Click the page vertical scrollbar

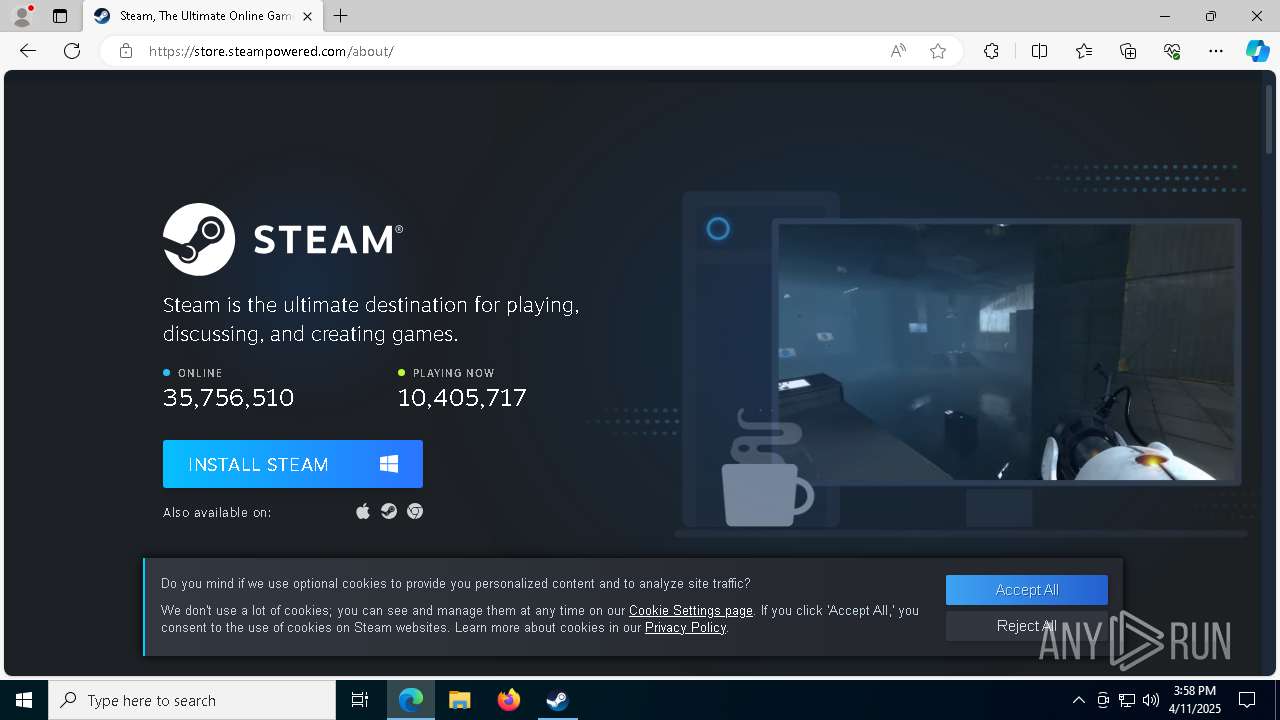point(1269,120)
